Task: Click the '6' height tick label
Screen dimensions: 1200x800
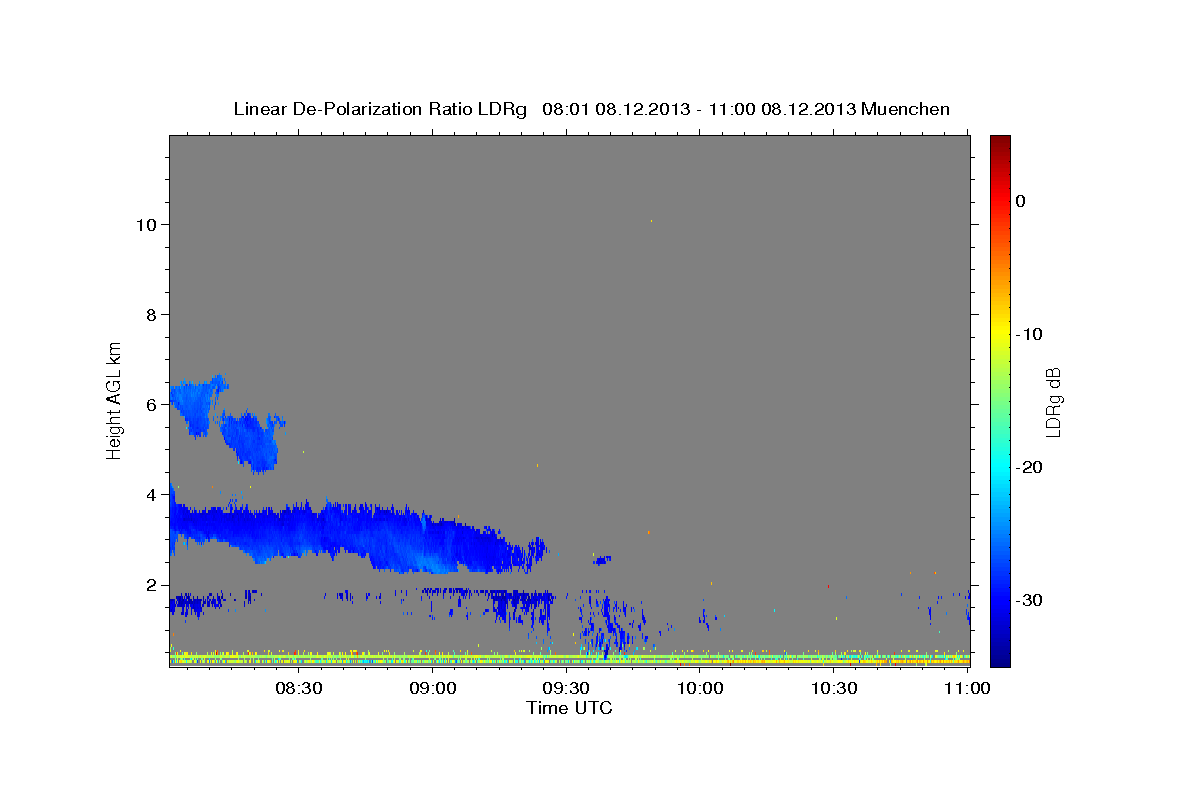Action: [x=151, y=404]
